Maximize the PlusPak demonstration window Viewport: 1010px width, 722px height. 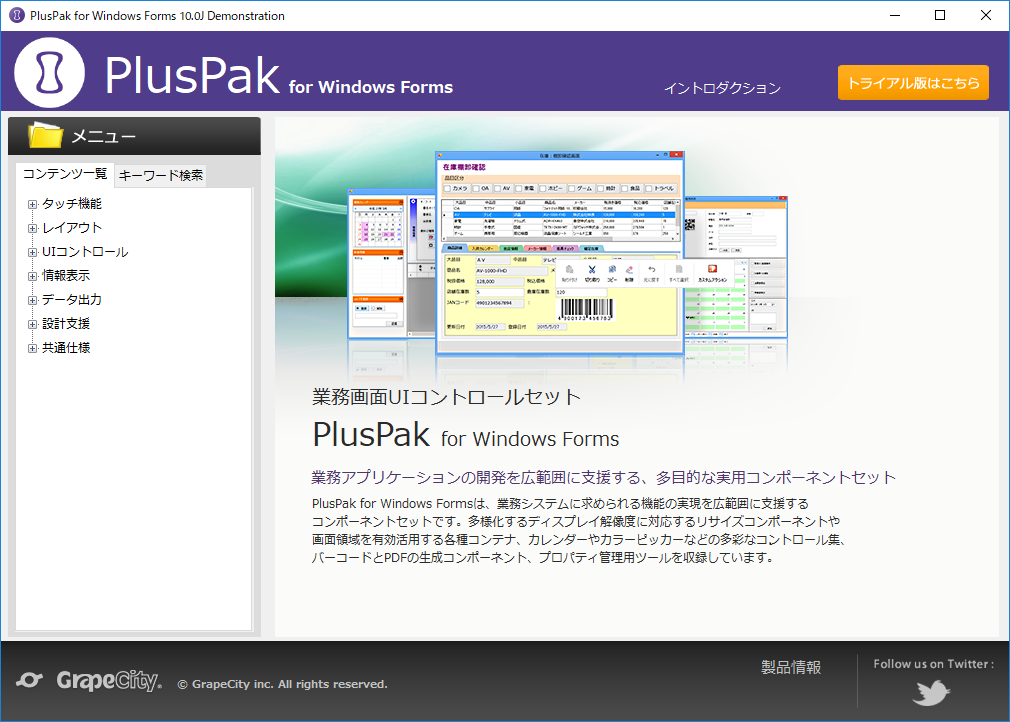pos(940,15)
